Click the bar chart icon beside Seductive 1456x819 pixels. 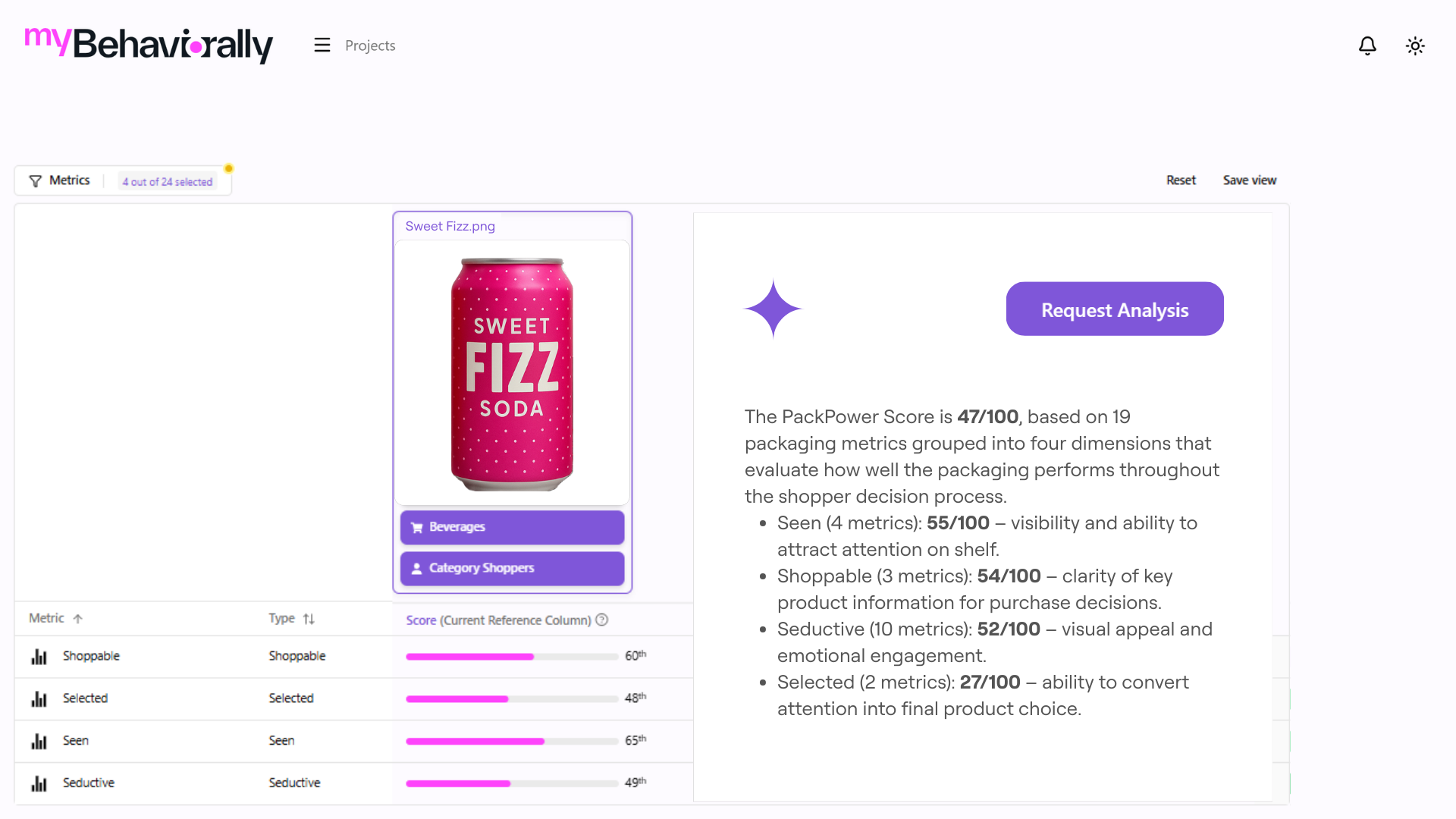[39, 783]
